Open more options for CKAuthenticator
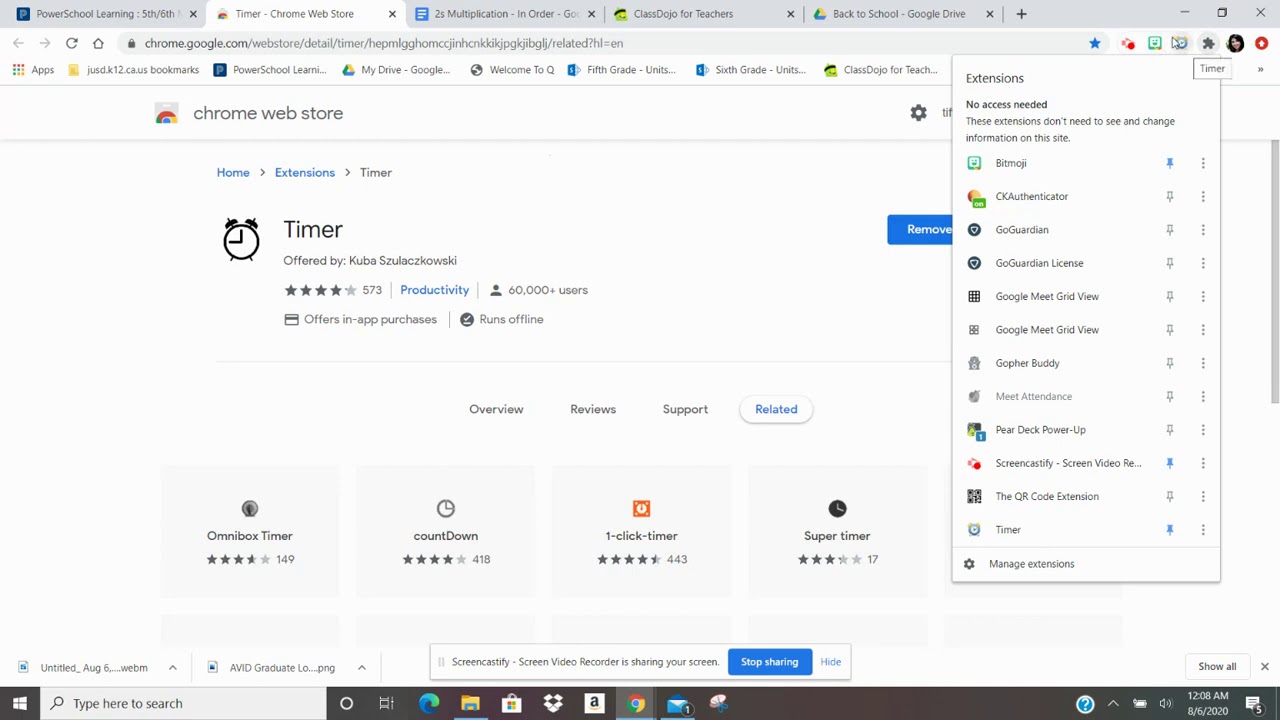The width and height of the screenshot is (1280, 720). point(1203,197)
